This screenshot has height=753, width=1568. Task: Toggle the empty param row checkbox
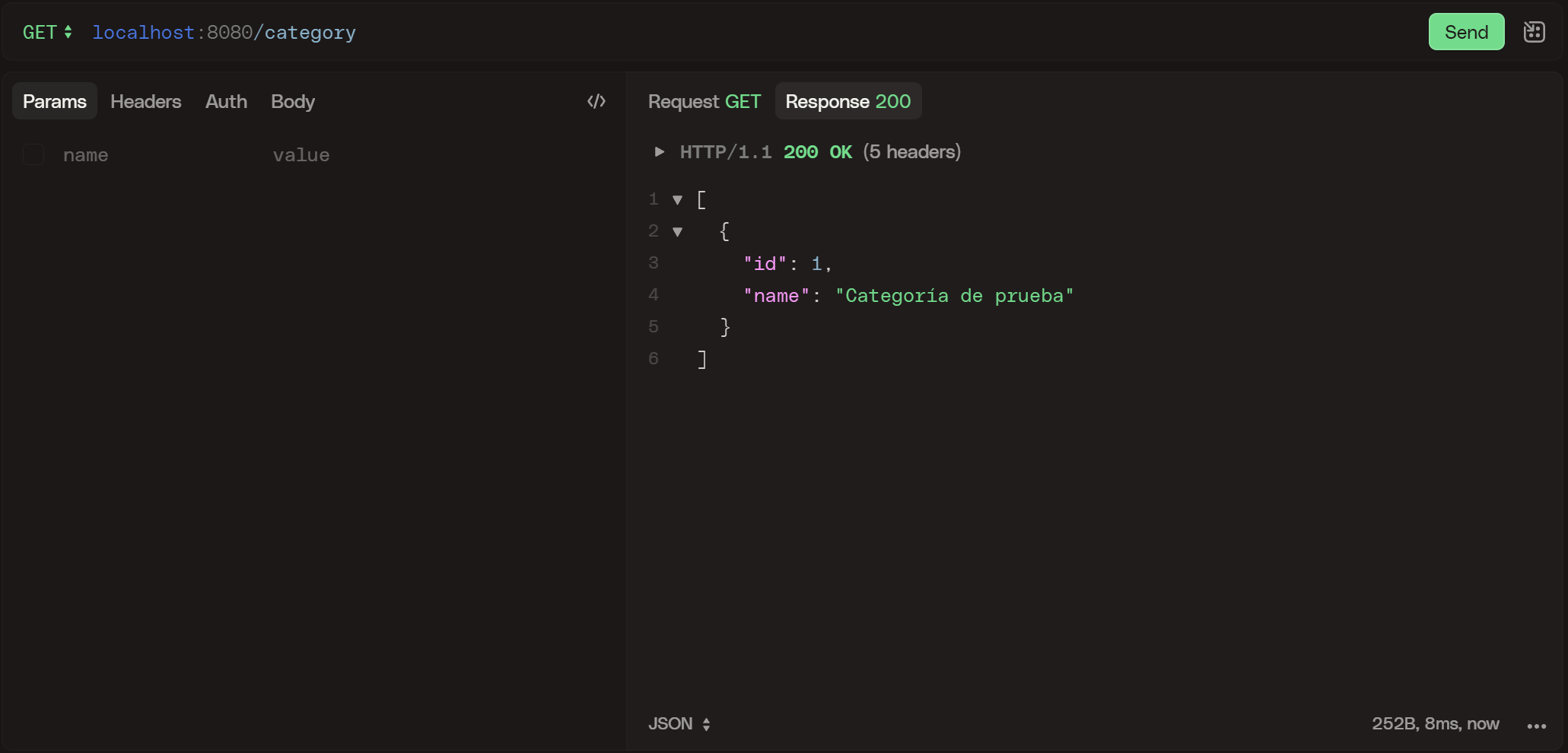pyautogui.click(x=33, y=154)
